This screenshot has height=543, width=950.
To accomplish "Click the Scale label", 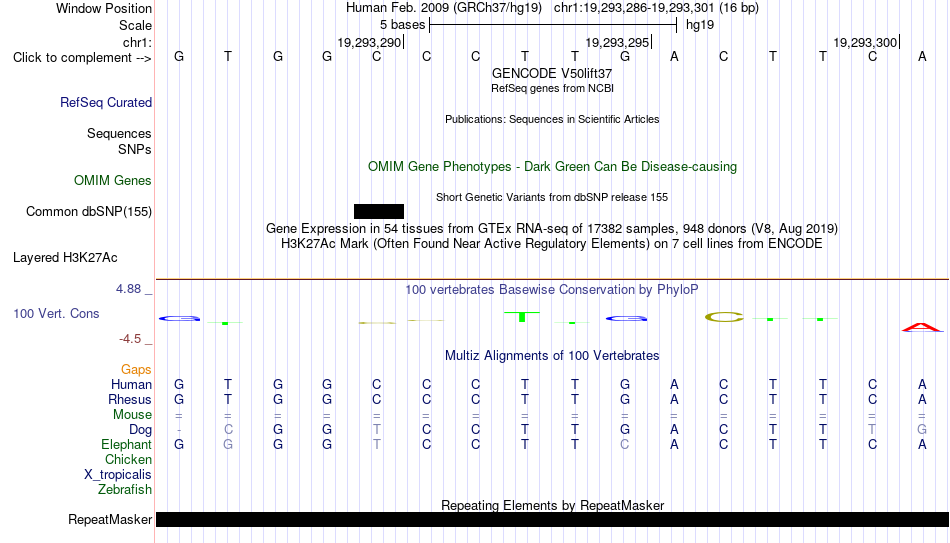I will pos(136,25).
